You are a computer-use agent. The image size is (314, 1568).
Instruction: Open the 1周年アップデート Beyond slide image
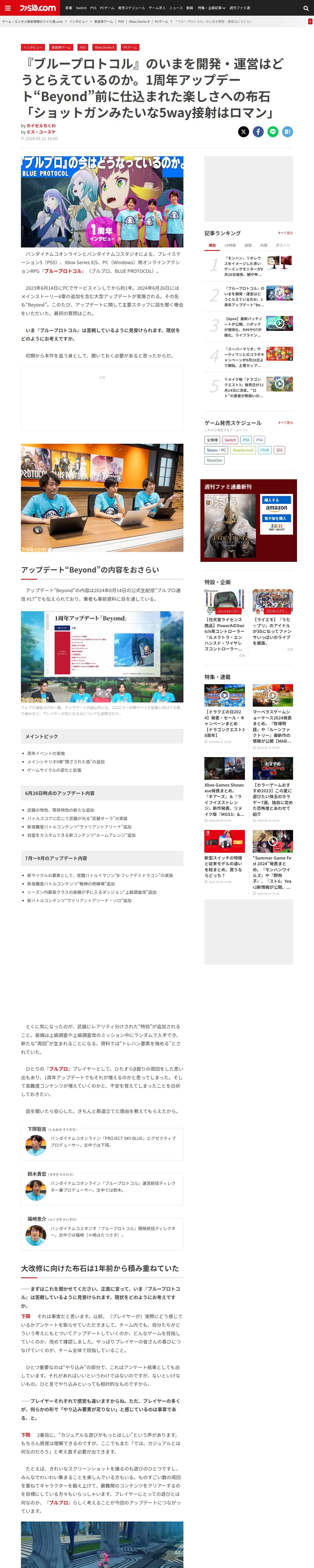102,657
